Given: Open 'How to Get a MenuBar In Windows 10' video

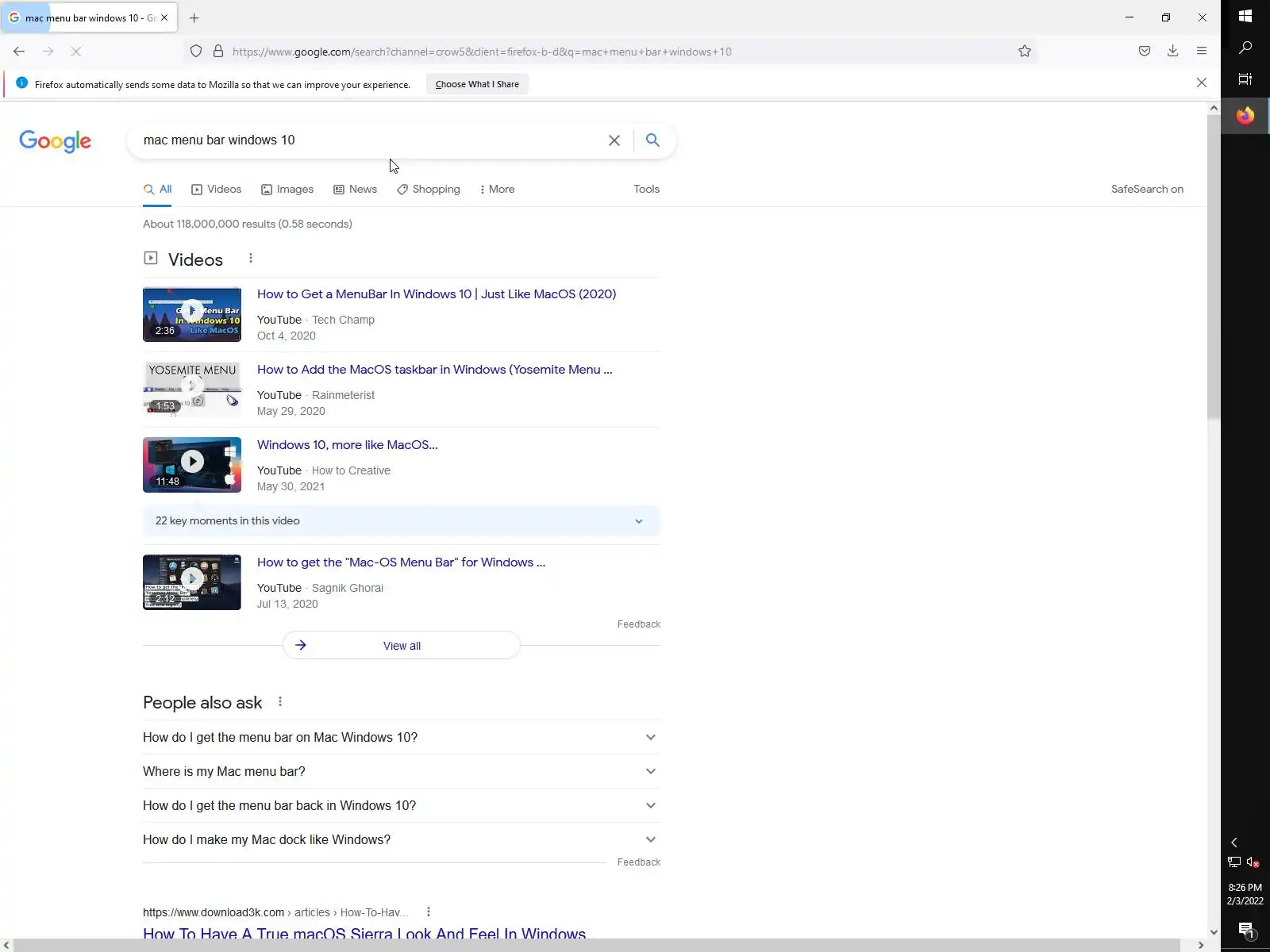Looking at the screenshot, I should 437,294.
